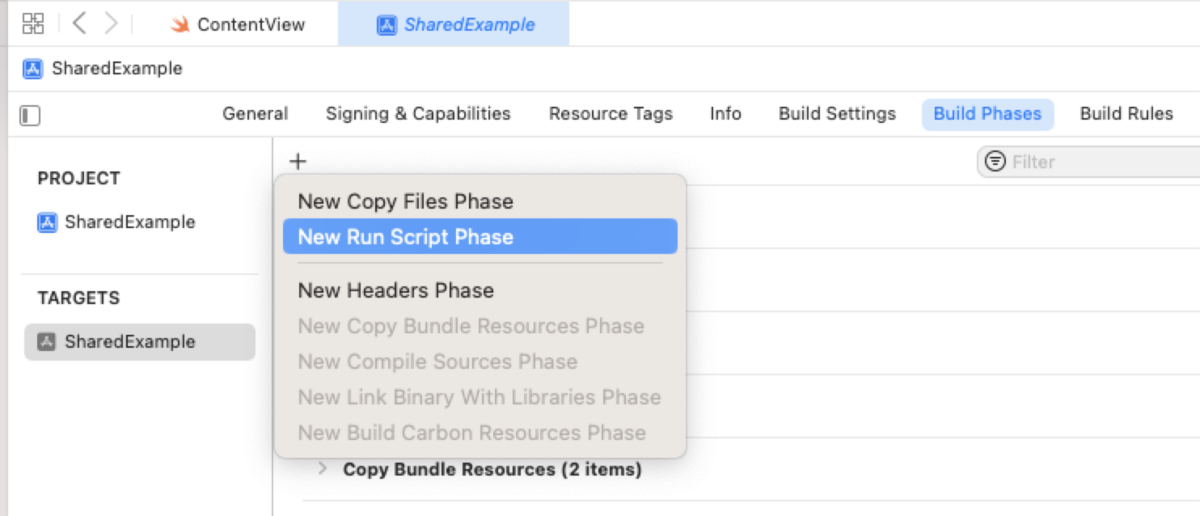Choose New Copy Files Phase
The image size is (1200, 516).
[405, 201]
